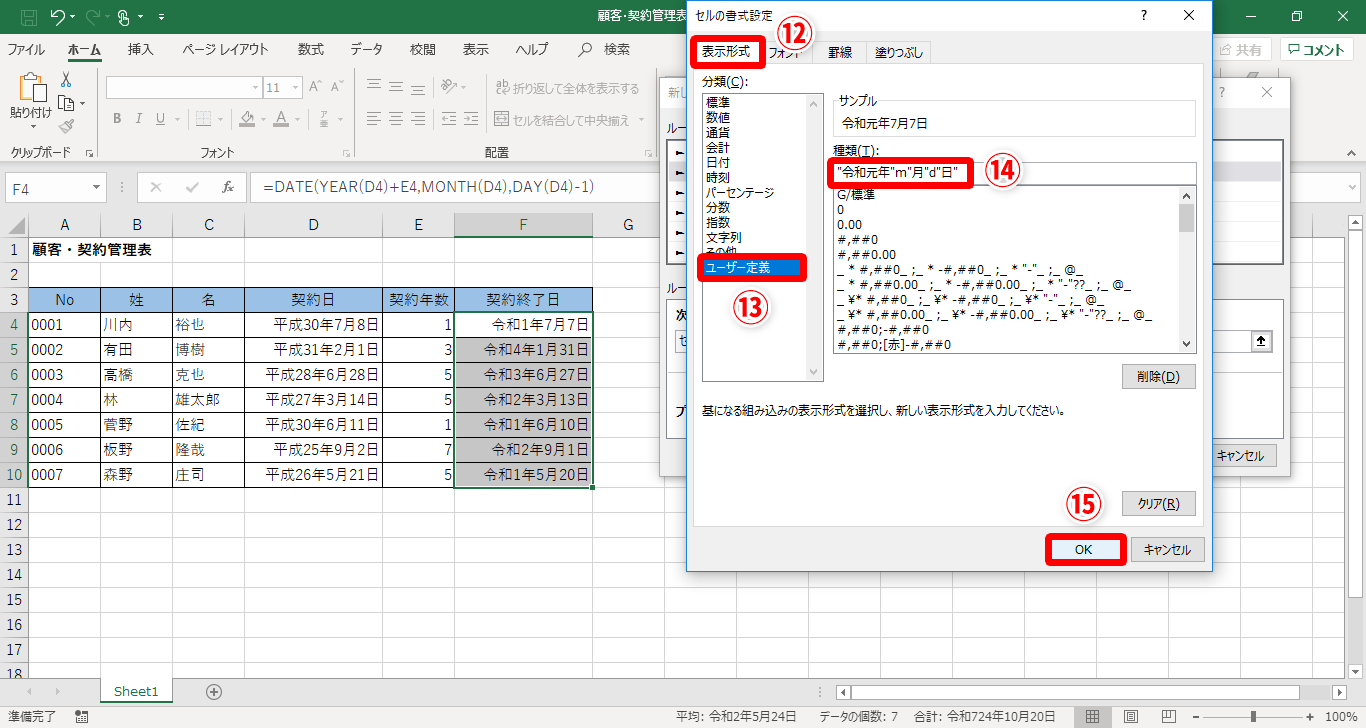
Task: Open the Page Layout ribbon tab
Action: tap(225, 49)
